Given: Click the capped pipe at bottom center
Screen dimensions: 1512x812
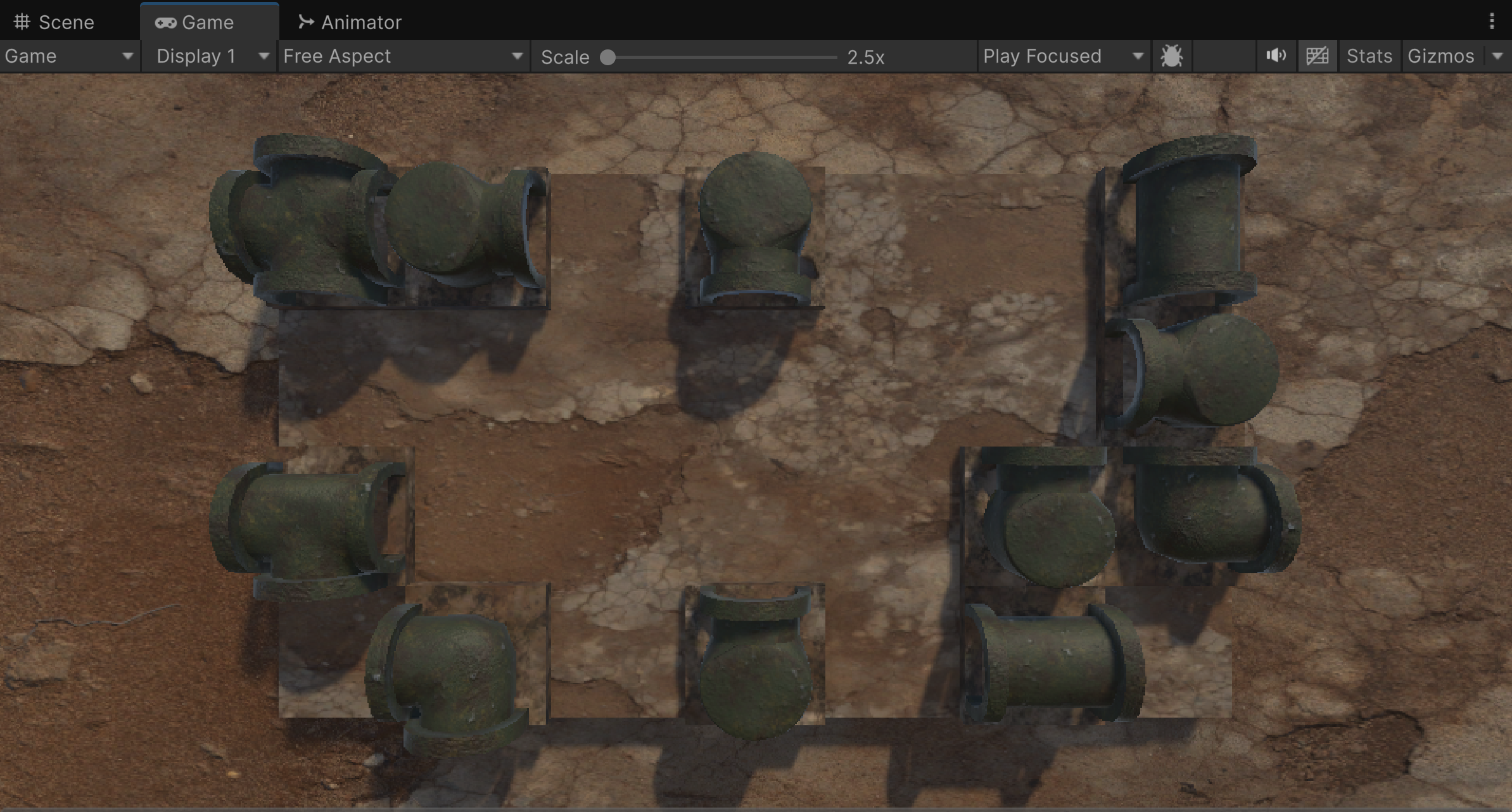Looking at the screenshot, I should tap(755, 662).
